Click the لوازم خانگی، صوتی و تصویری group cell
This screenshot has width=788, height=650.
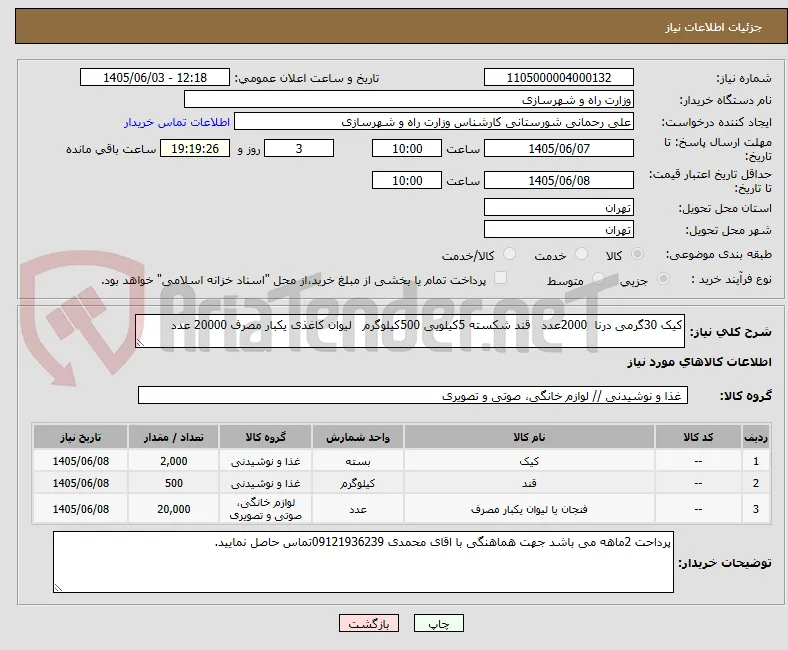pyautogui.click(x=265, y=509)
